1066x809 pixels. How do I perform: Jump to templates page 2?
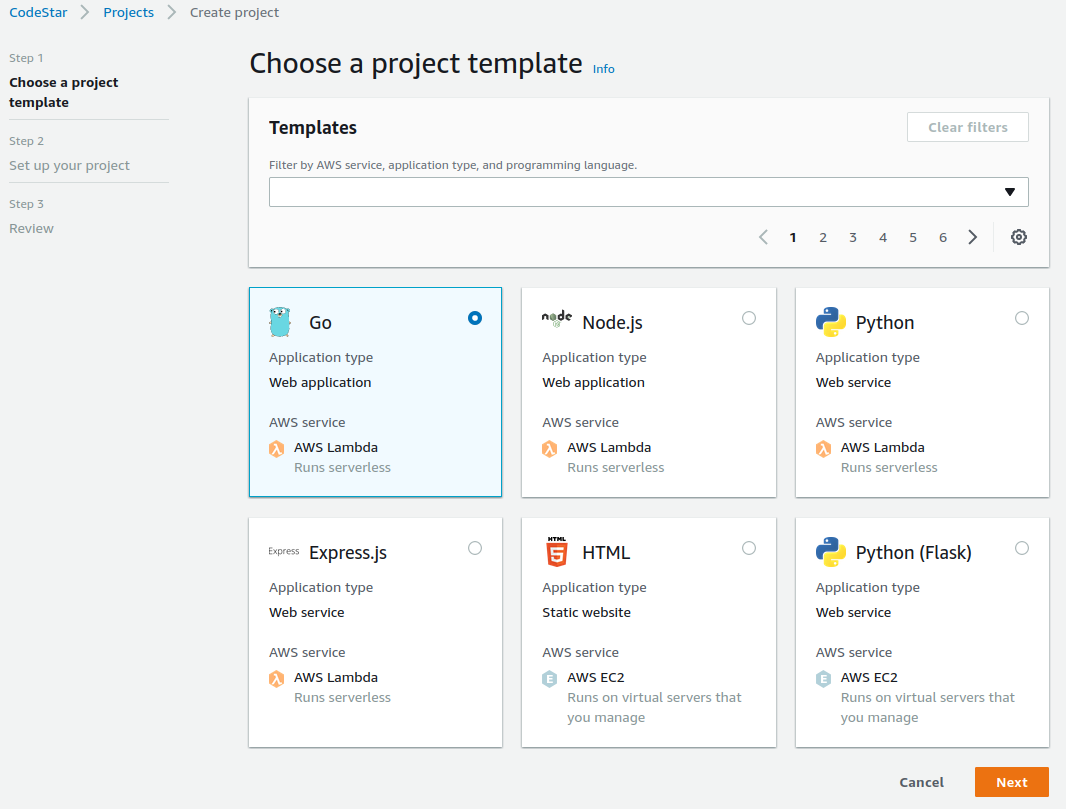(823, 237)
